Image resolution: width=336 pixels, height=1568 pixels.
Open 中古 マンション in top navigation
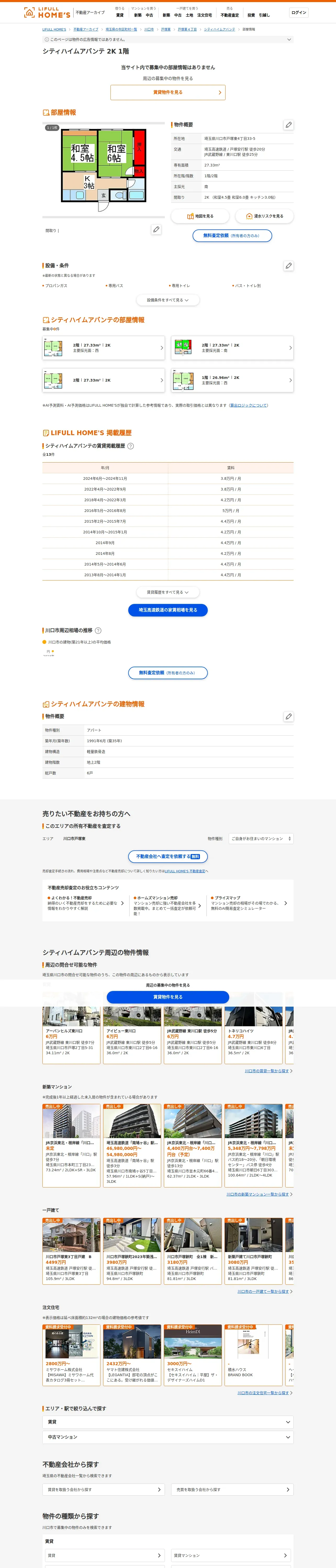click(149, 15)
